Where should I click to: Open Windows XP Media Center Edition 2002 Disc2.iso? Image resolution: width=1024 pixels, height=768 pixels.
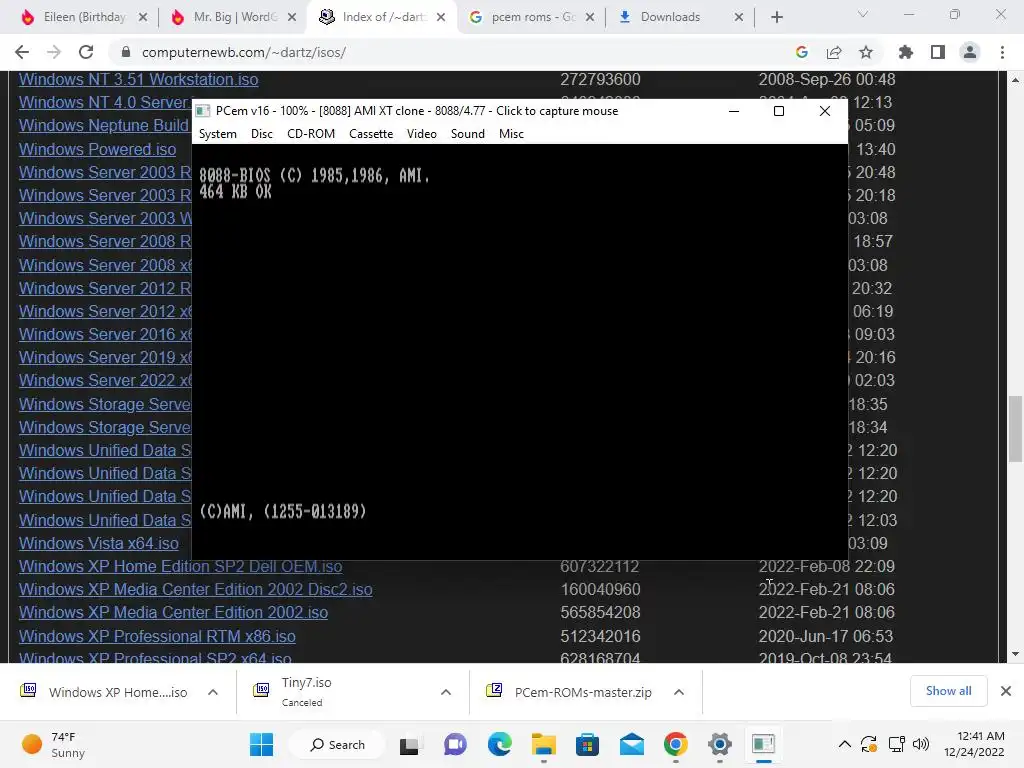click(x=195, y=589)
